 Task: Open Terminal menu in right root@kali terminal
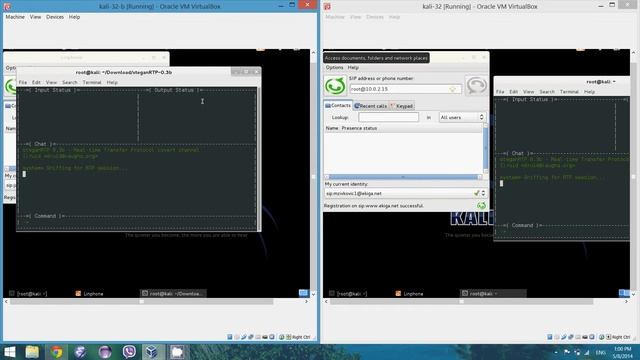click(569, 92)
